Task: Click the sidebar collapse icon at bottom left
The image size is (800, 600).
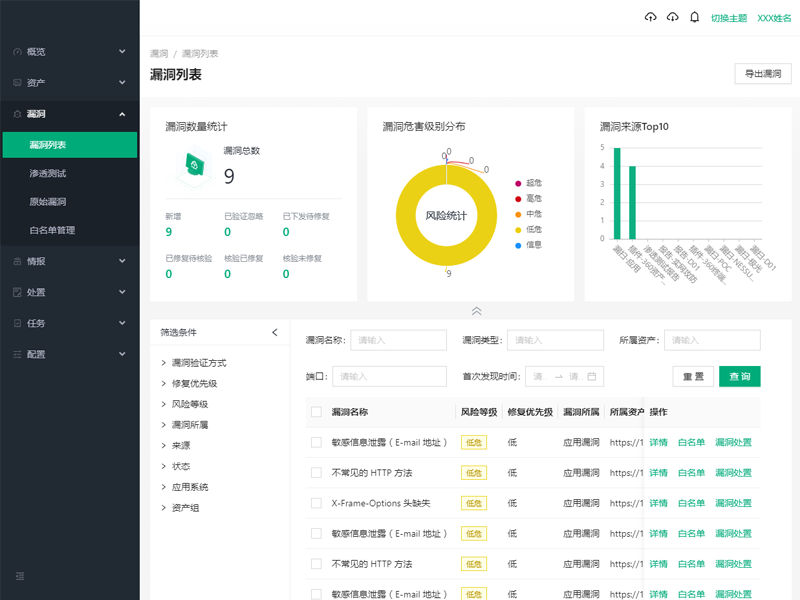Action: [20, 576]
